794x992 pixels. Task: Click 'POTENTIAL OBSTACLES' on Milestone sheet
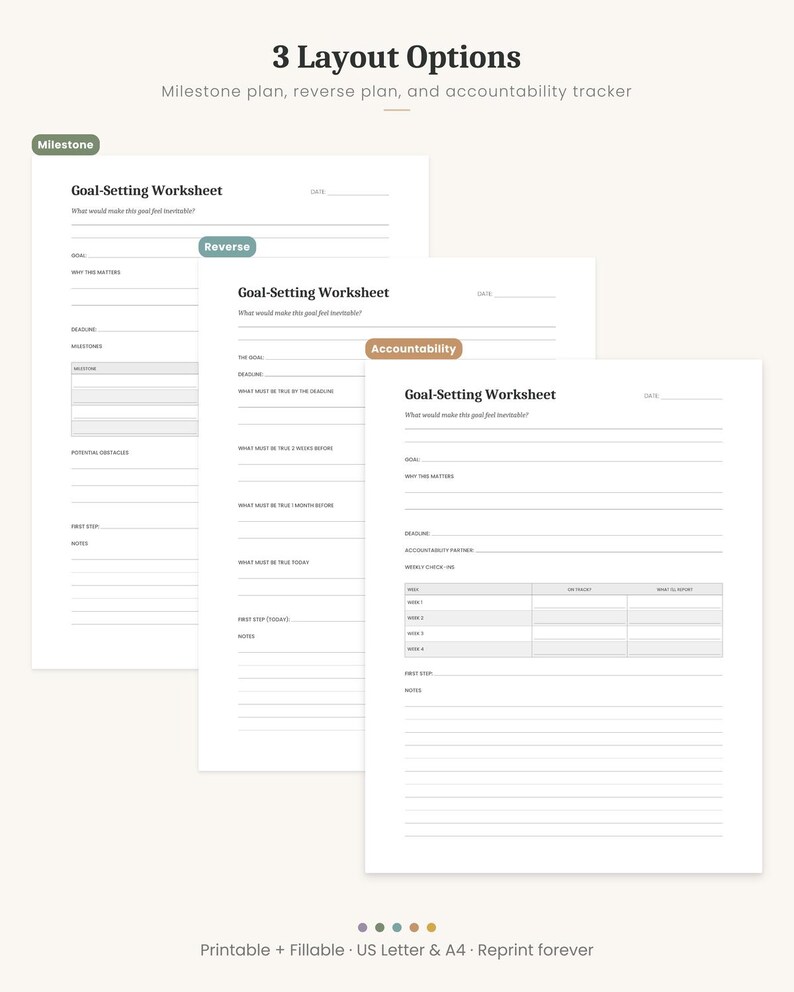100,452
